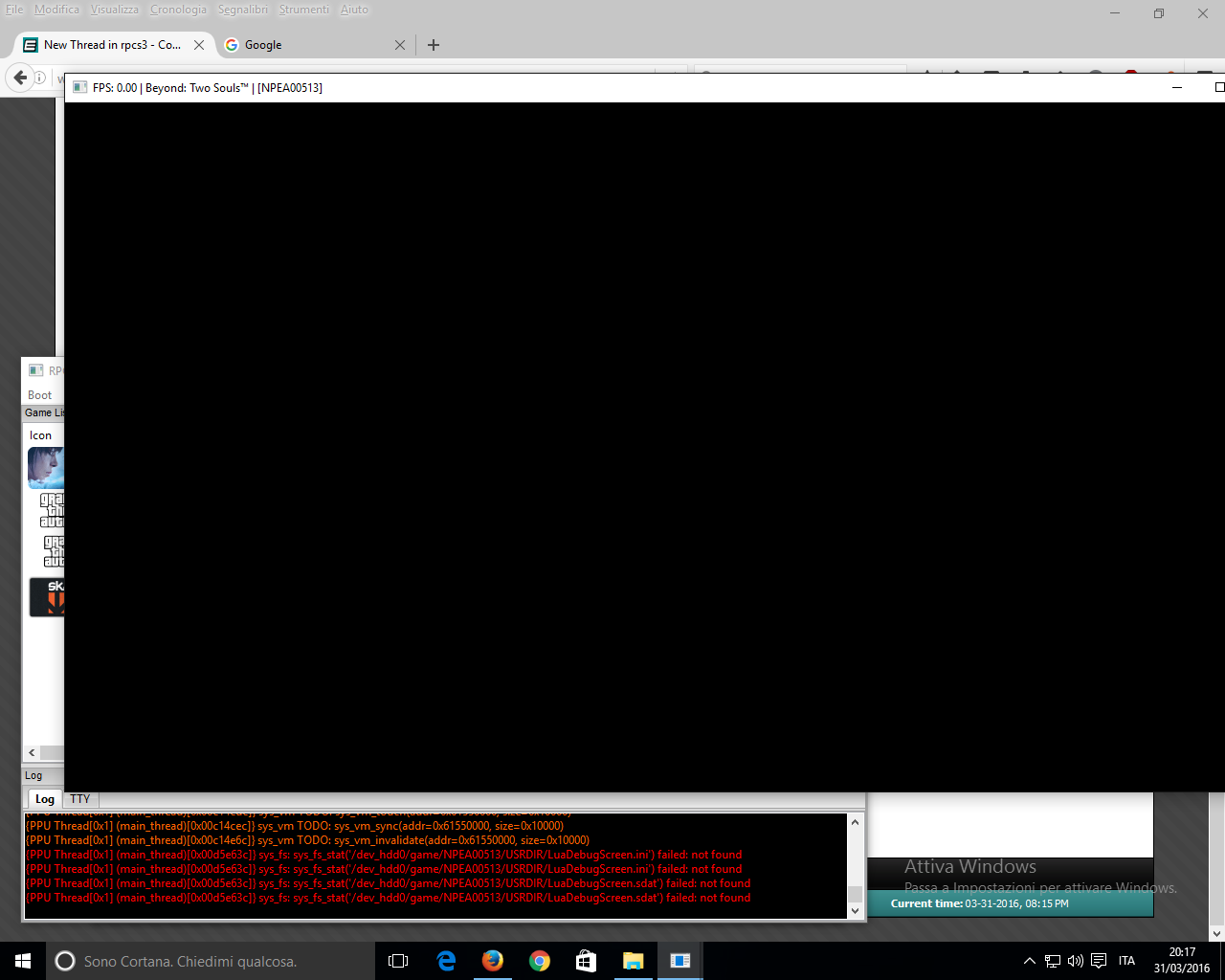Screen dimensions: 1225x980
Task: Go back in Firefox
Action: 20,78
